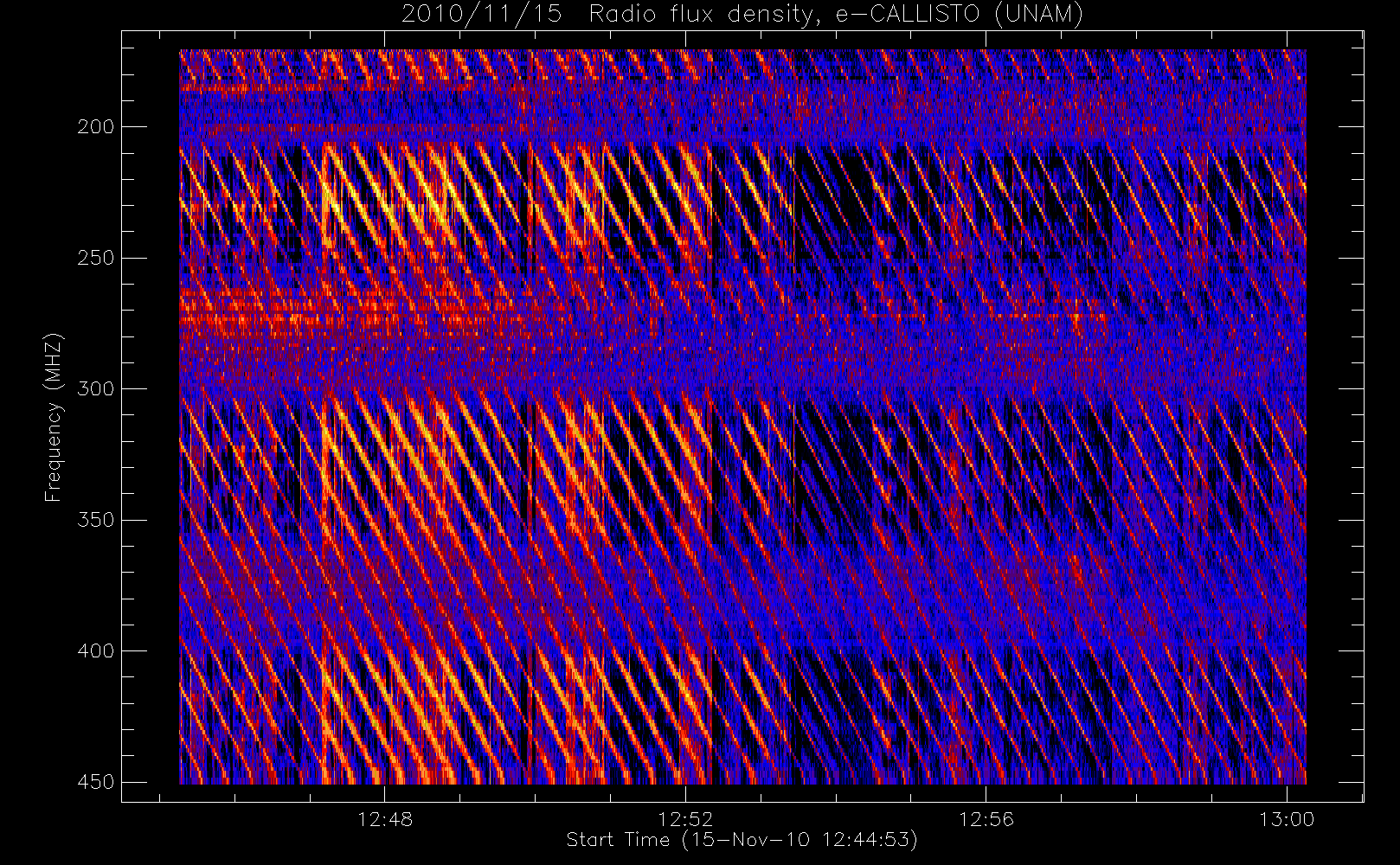Click the 'Frequency (MHZ)' axis label
The height and width of the screenshot is (865, 1400).
54,417
